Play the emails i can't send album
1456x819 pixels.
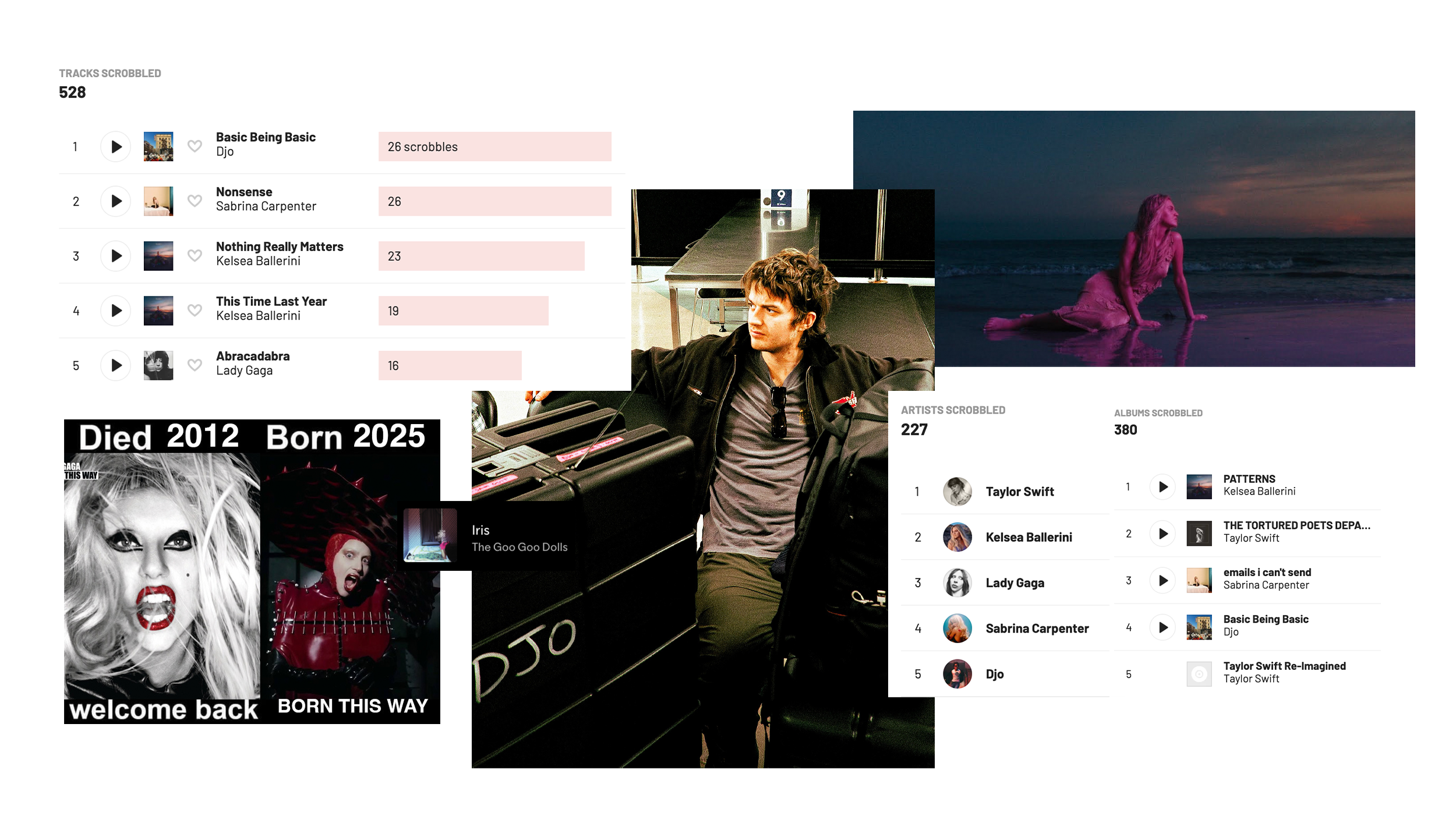(1162, 581)
